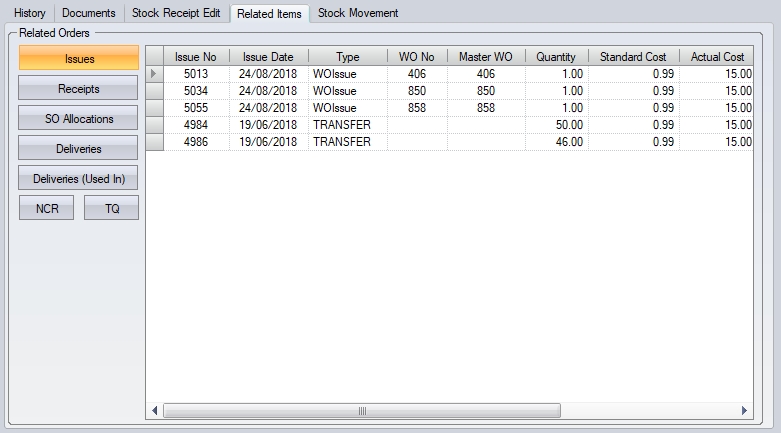The image size is (781, 433).
Task: Click the Type column header
Action: click(348, 56)
